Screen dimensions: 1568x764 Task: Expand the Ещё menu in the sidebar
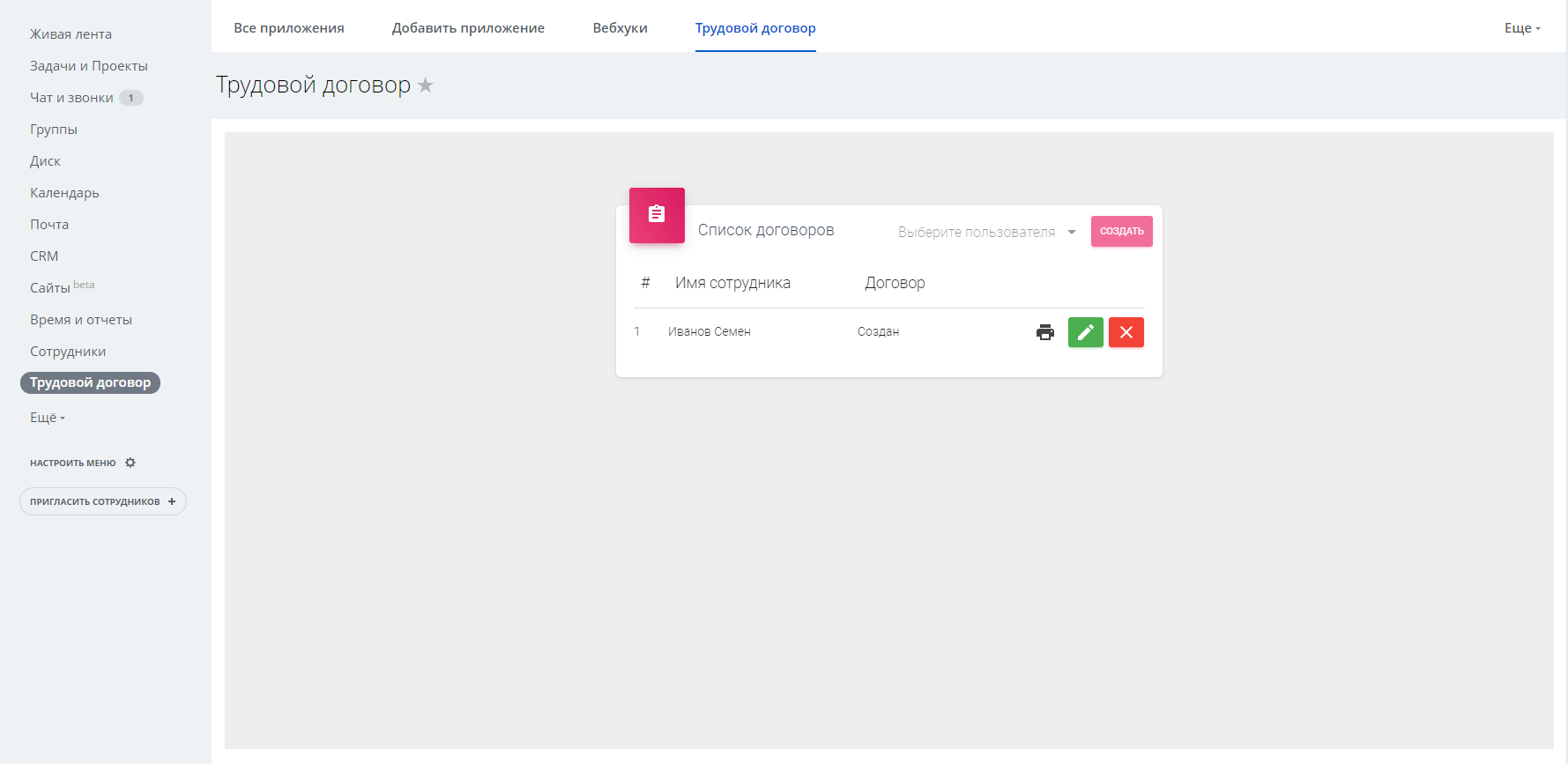coord(48,418)
